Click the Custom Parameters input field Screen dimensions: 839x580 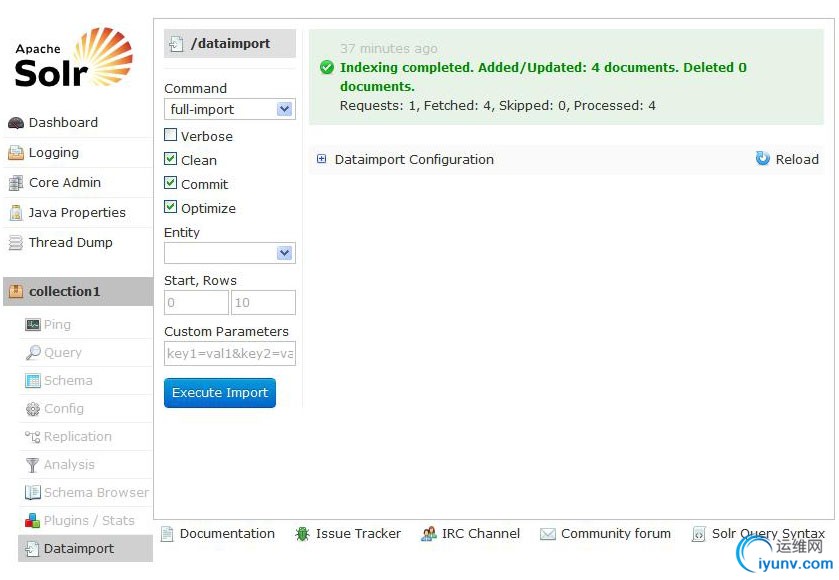tap(230, 354)
